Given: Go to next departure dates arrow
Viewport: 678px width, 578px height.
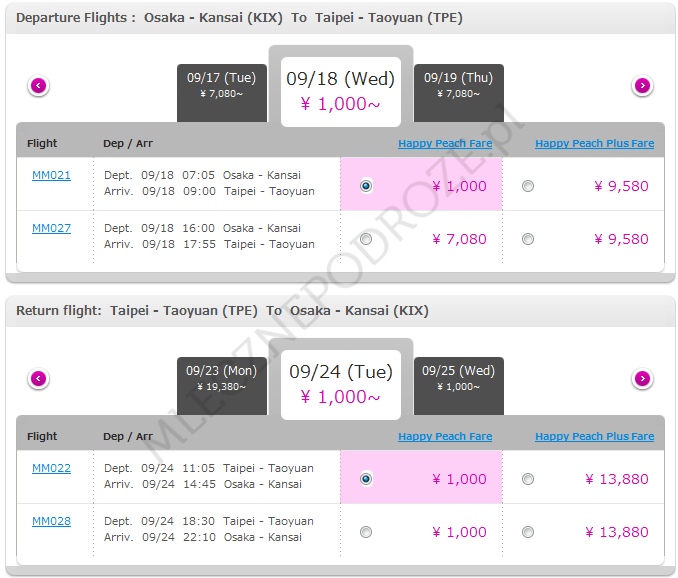Looking at the screenshot, I should point(642,86).
